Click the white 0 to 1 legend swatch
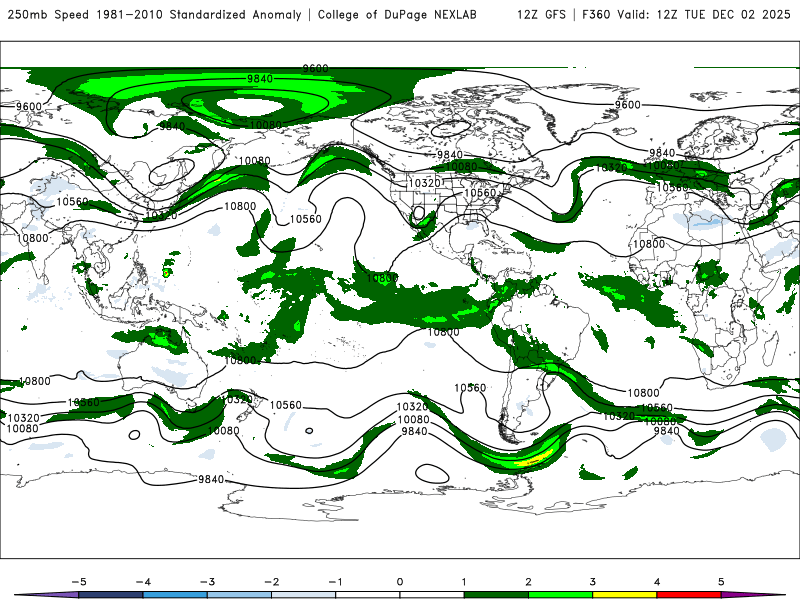Image resolution: width=800 pixels, height=600 pixels. (432, 595)
